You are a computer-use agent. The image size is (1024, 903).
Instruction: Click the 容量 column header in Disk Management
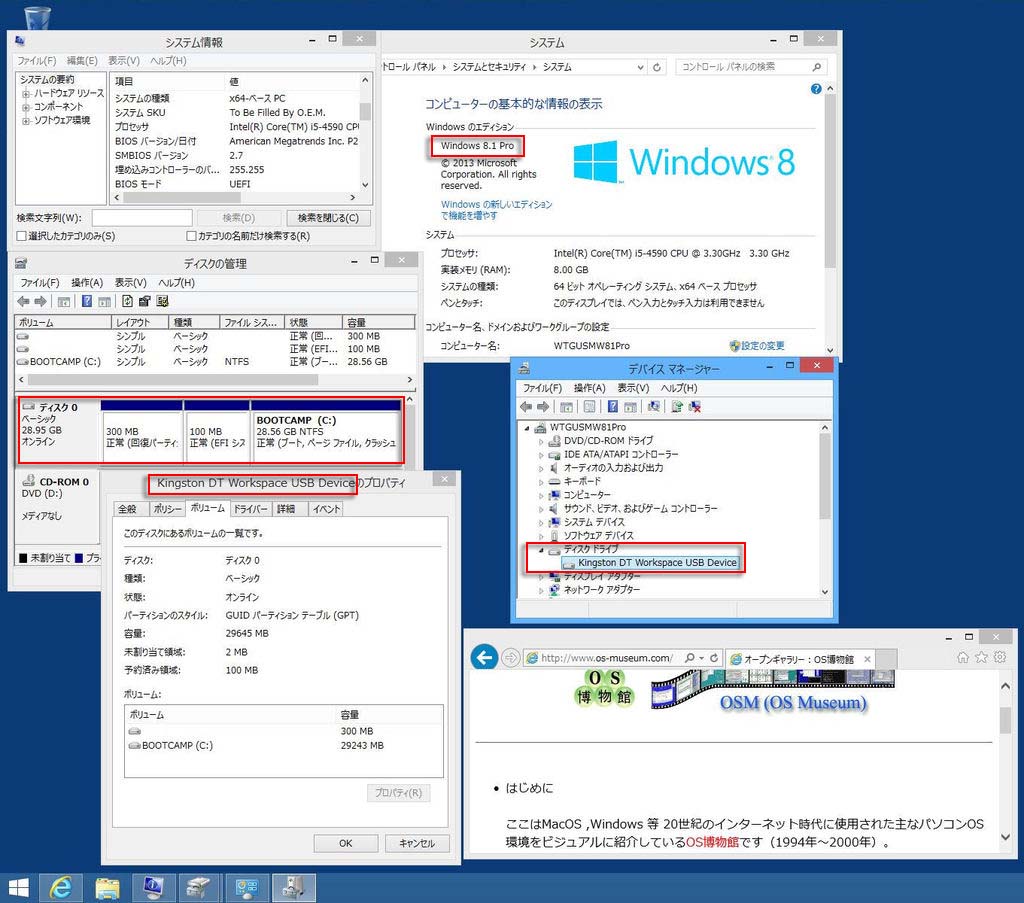tap(379, 323)
